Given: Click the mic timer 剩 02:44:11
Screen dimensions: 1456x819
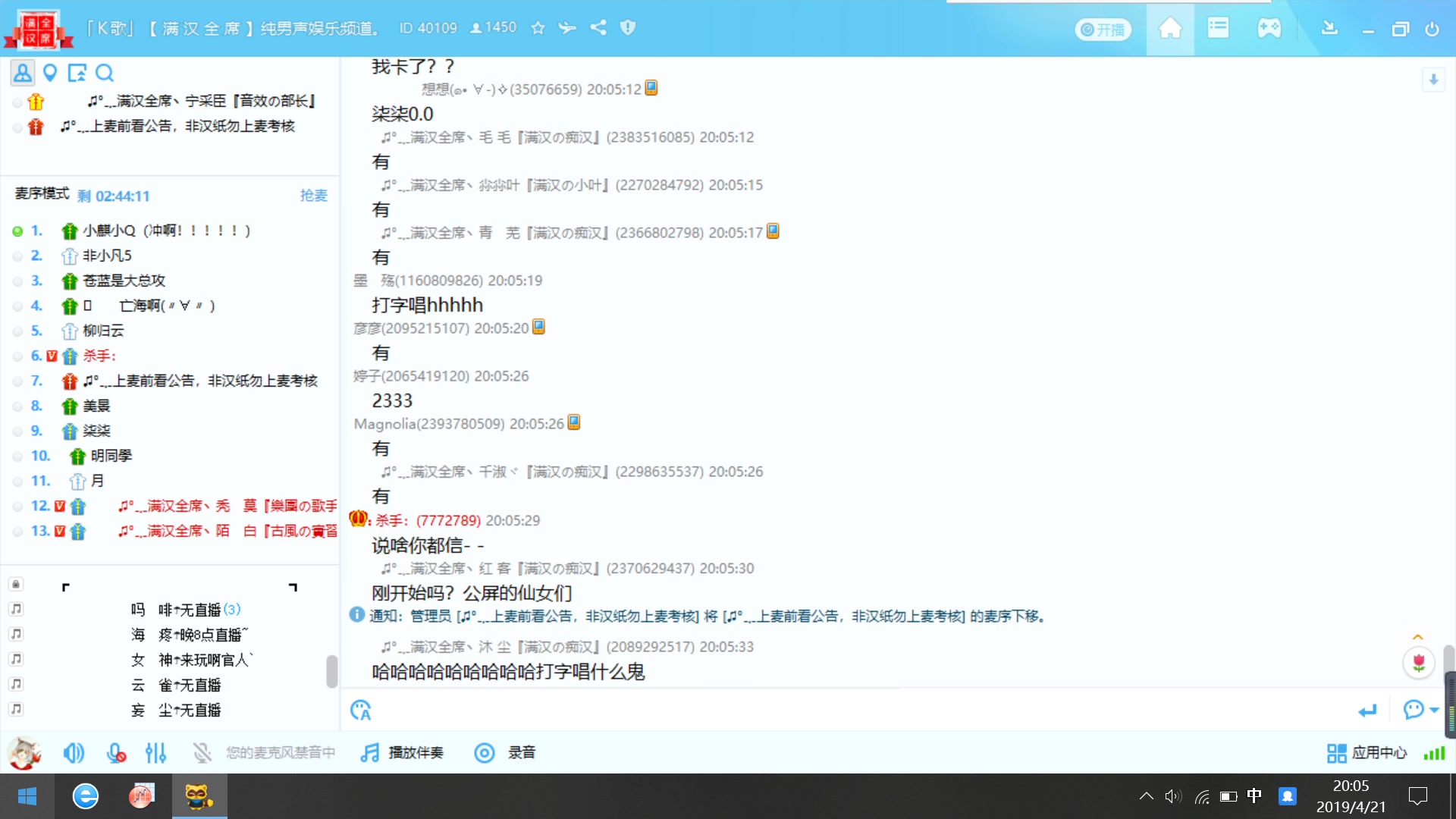Looking at the screenshot, I should pos(114,196).
